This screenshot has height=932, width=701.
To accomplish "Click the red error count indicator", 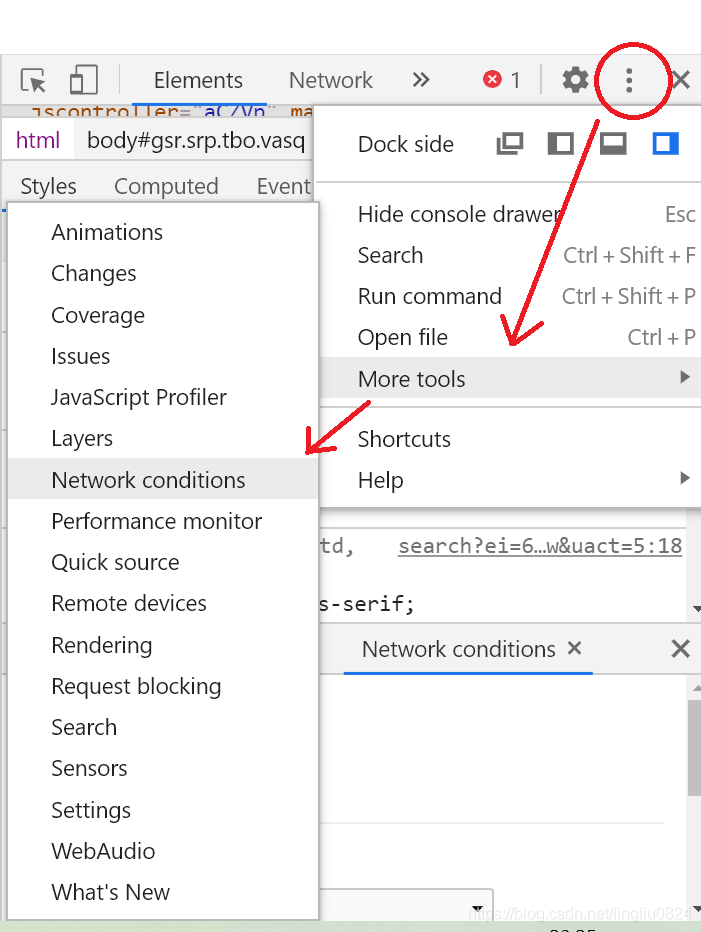I will coord(502,80).
